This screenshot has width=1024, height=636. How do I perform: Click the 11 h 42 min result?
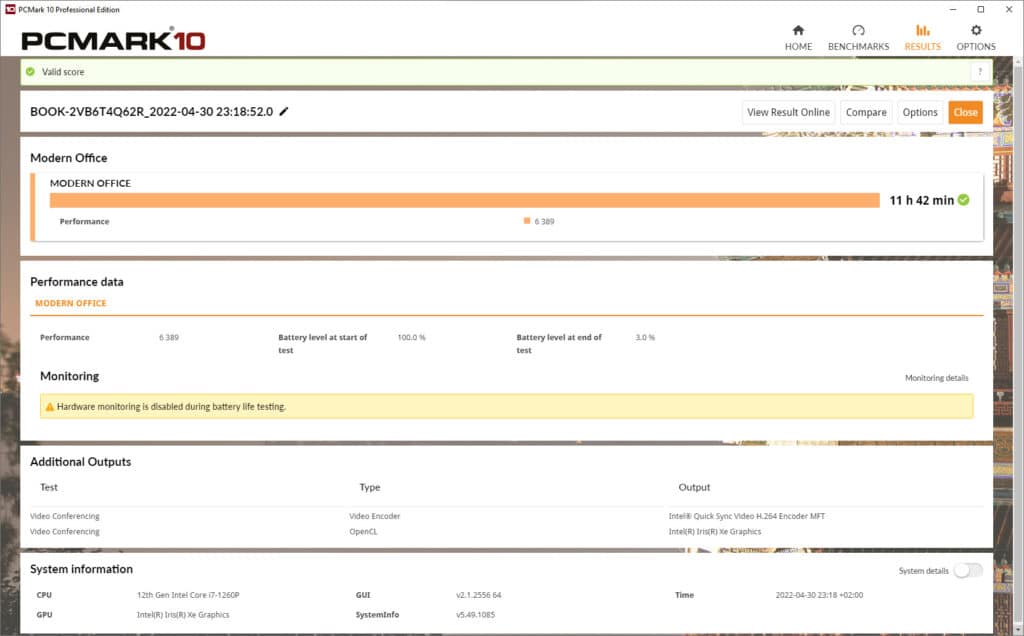tap(921, 200)
